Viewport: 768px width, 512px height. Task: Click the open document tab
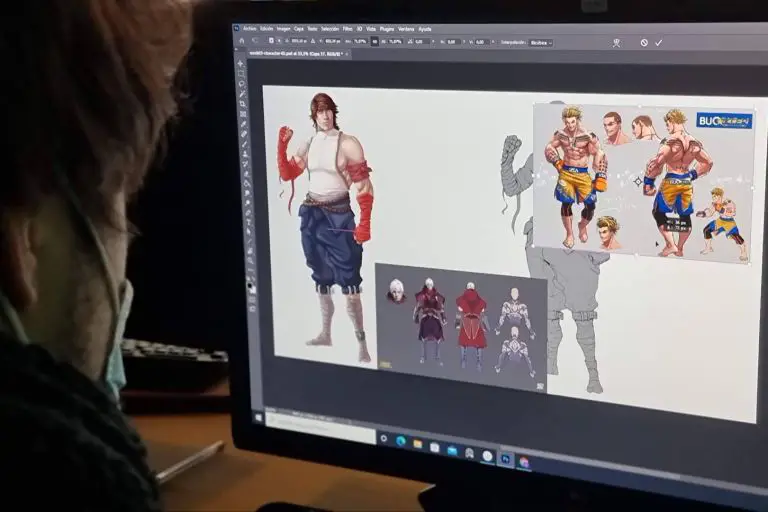[295, 52]
